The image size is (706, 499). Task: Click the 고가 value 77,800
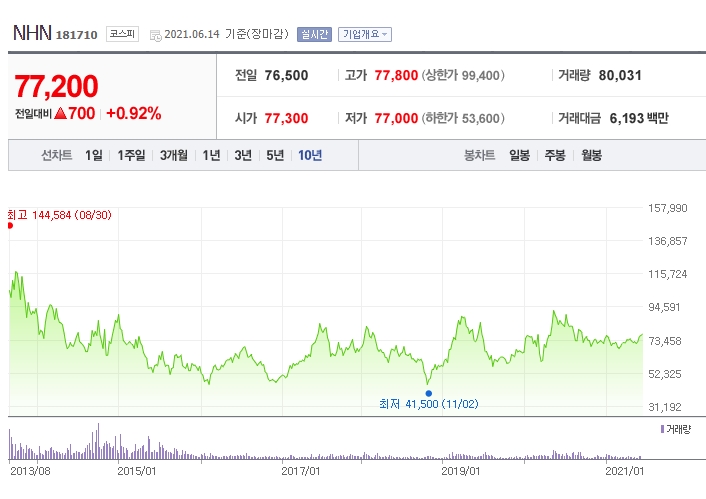[396, 75]
